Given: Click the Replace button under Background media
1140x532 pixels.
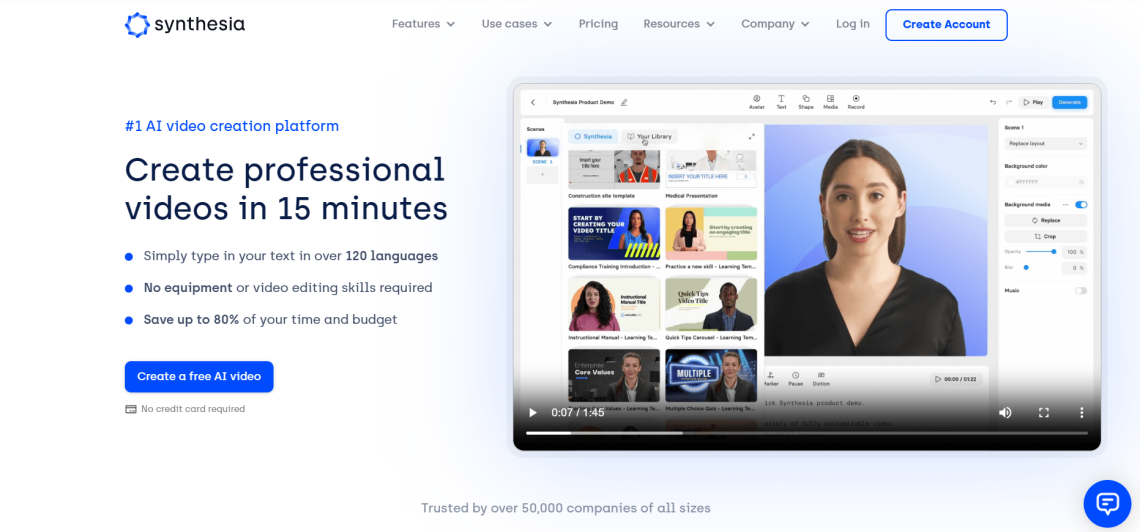Looking at the screenshot, I should 1045,220.
